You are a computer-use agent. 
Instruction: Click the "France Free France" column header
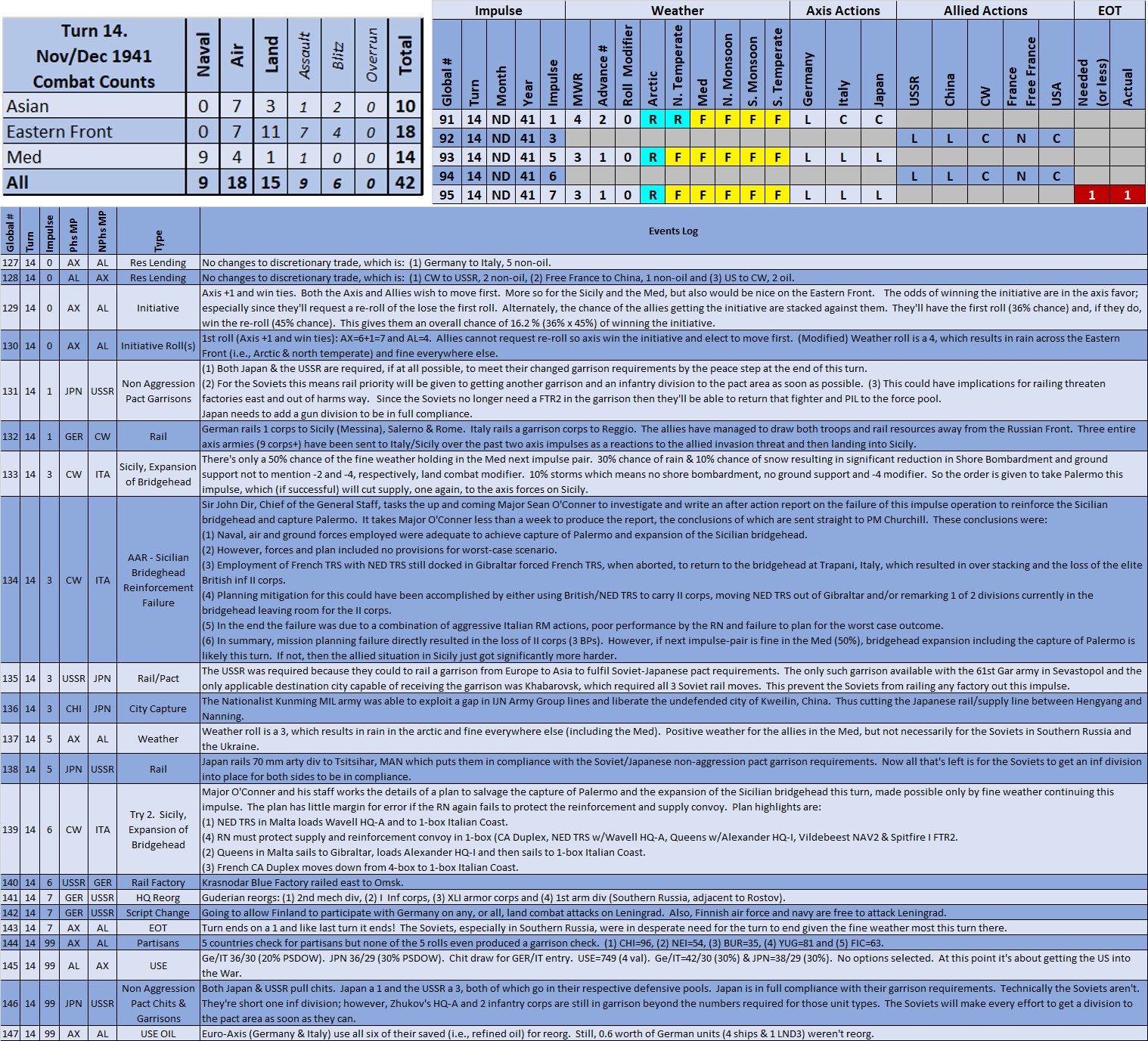coord(1021,64)
